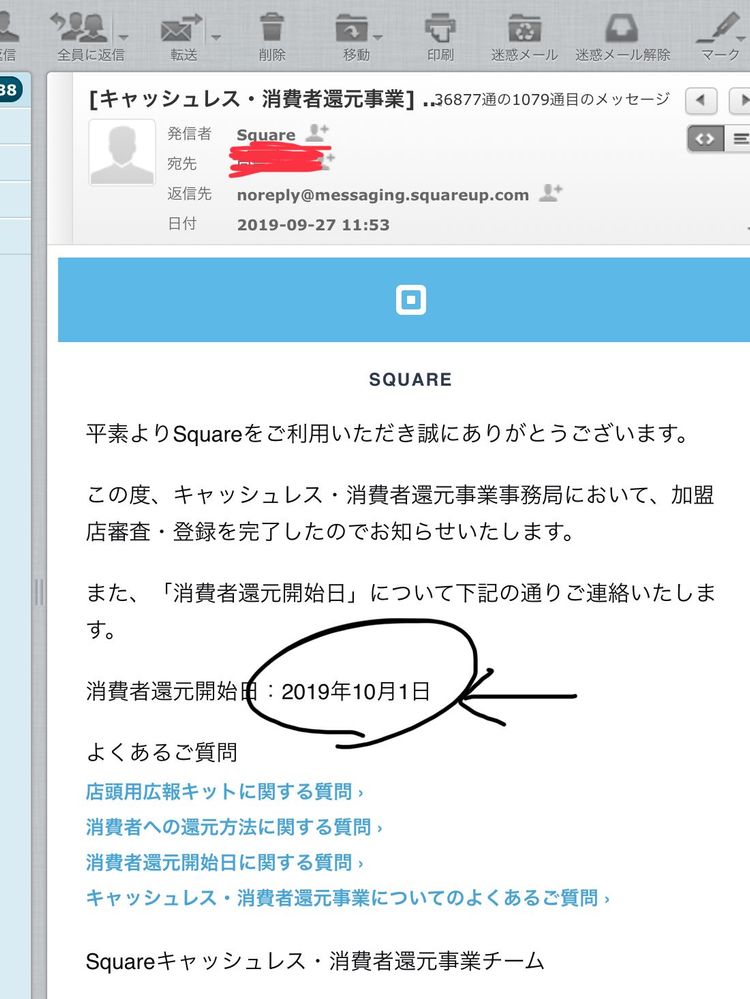
Task: Open the 消費者への還元方法に関する質問 link
Action: point(234,827)
